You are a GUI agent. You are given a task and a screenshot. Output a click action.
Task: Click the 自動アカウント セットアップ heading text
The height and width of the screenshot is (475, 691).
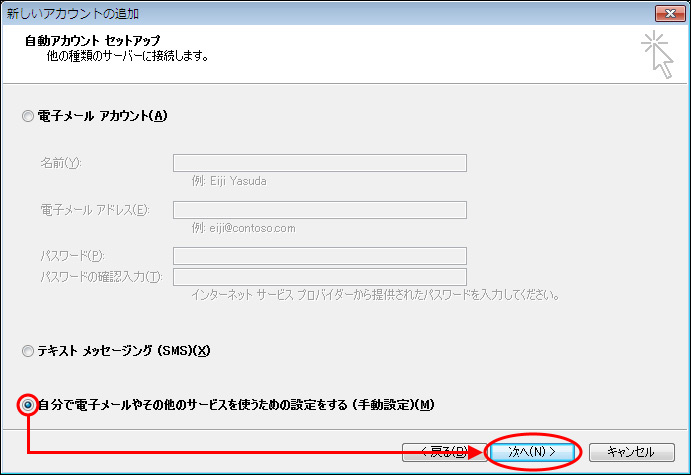click(x=93, y=41)
